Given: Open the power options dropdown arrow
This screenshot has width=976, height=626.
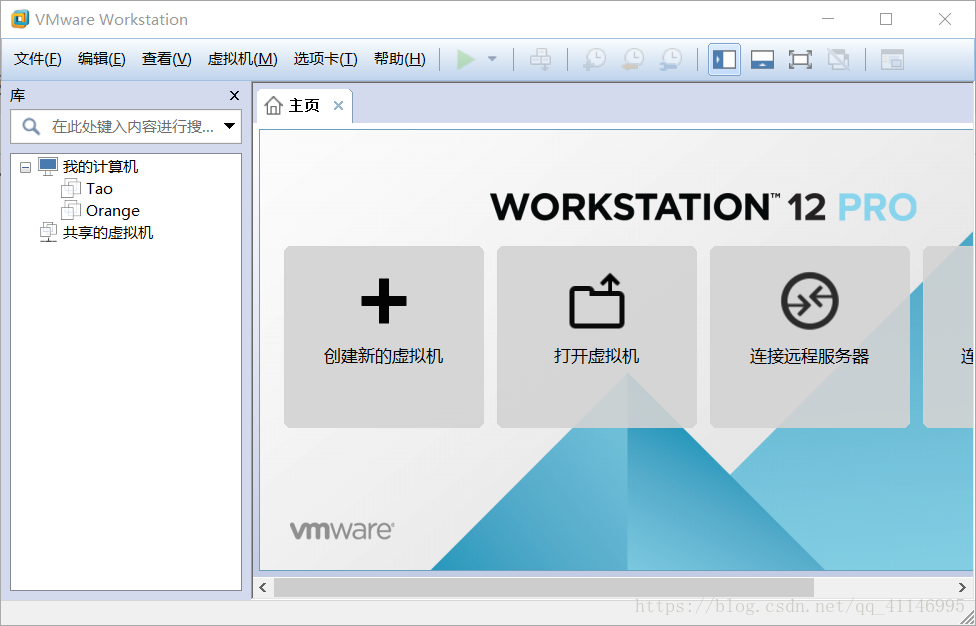Looking at the screenshot, I should [x=492, y=59].
